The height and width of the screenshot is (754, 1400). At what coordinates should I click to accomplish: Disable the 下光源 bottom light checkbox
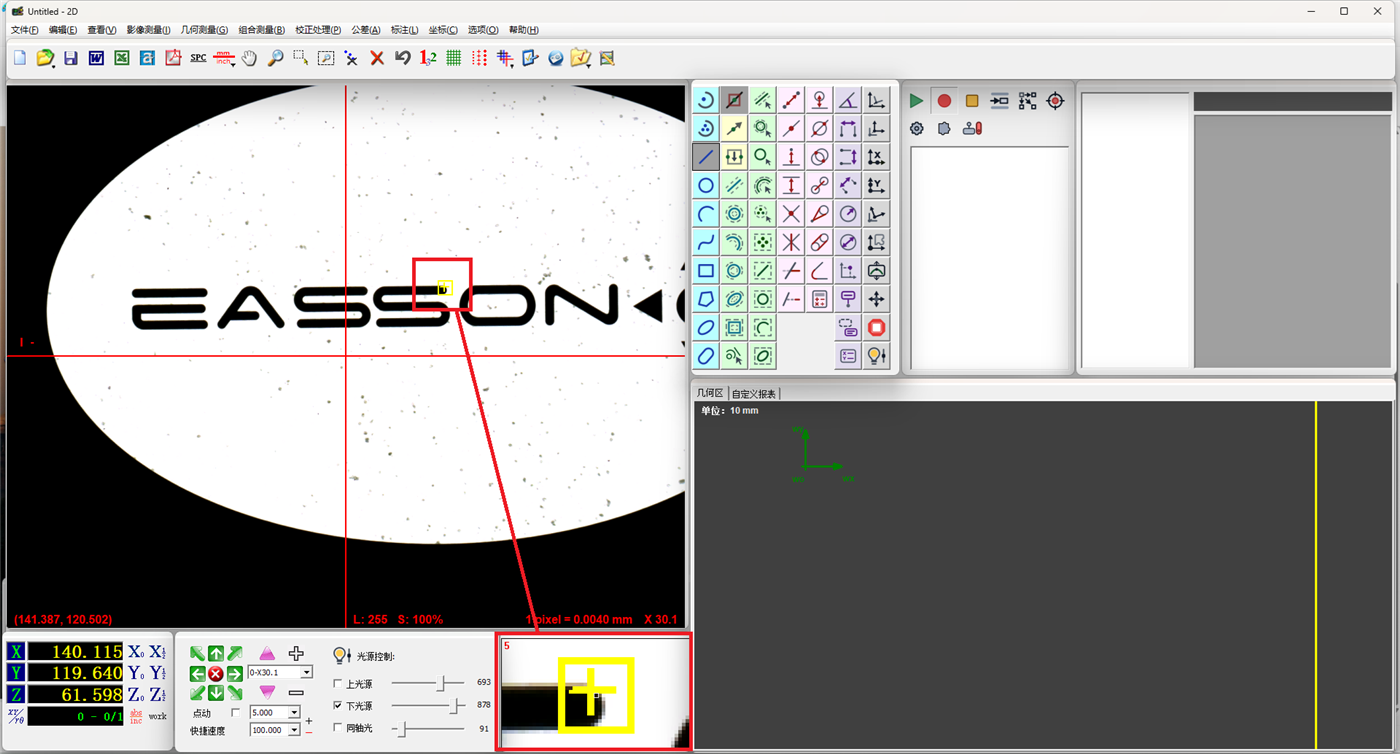[x=337, y=706]
